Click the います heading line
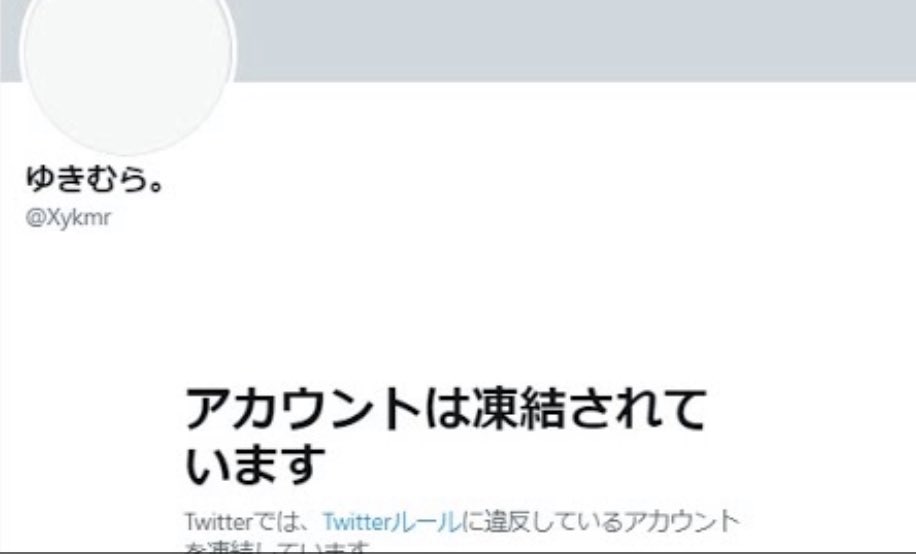916x554 pixels. 255,464
